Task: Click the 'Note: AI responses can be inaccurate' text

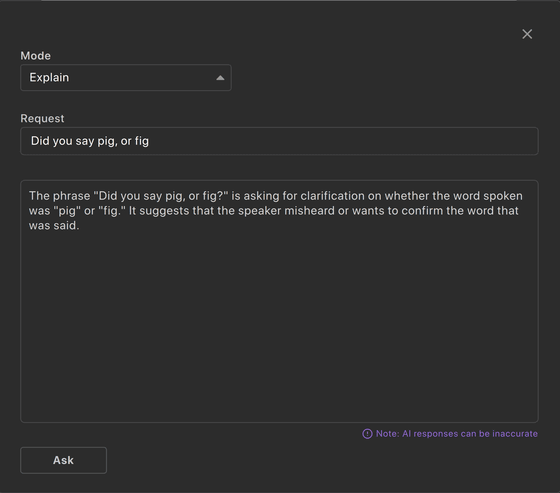Action: coord(457,434)
